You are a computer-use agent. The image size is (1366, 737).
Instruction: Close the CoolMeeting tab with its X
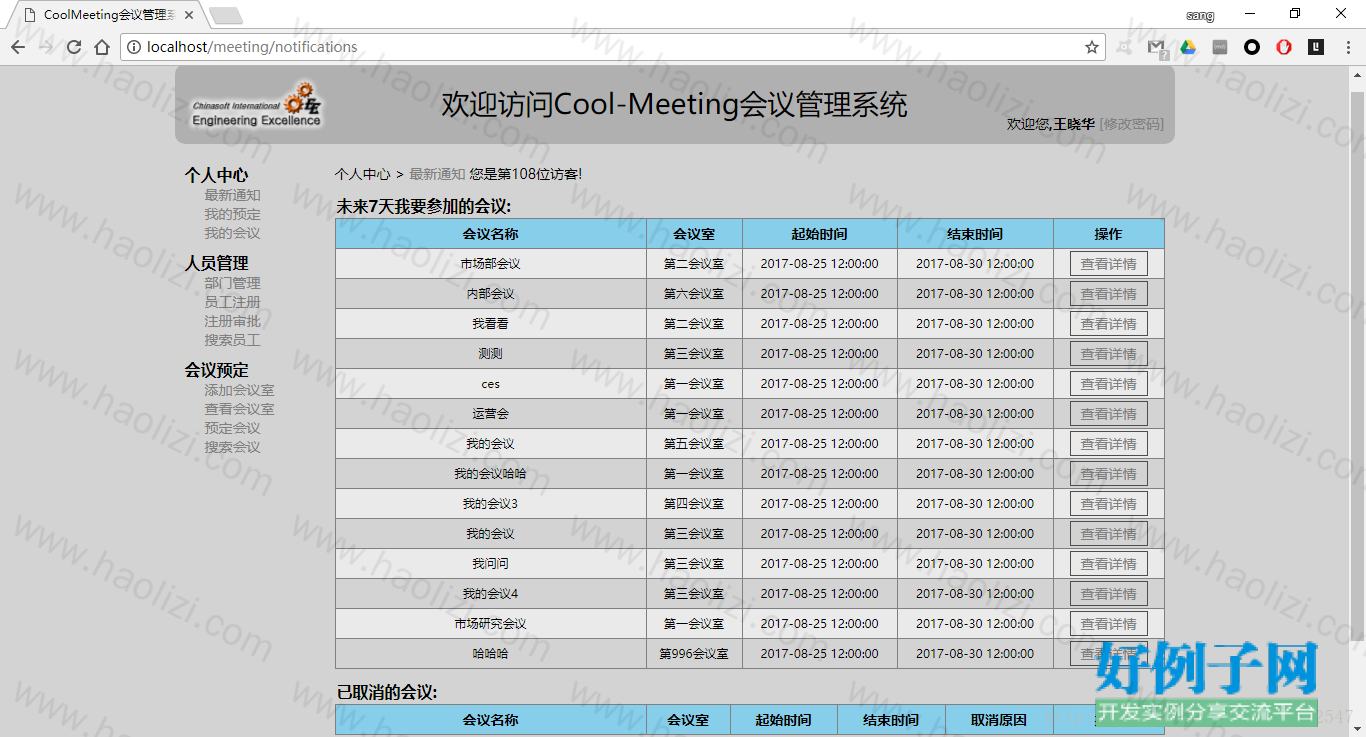(189, 15)
